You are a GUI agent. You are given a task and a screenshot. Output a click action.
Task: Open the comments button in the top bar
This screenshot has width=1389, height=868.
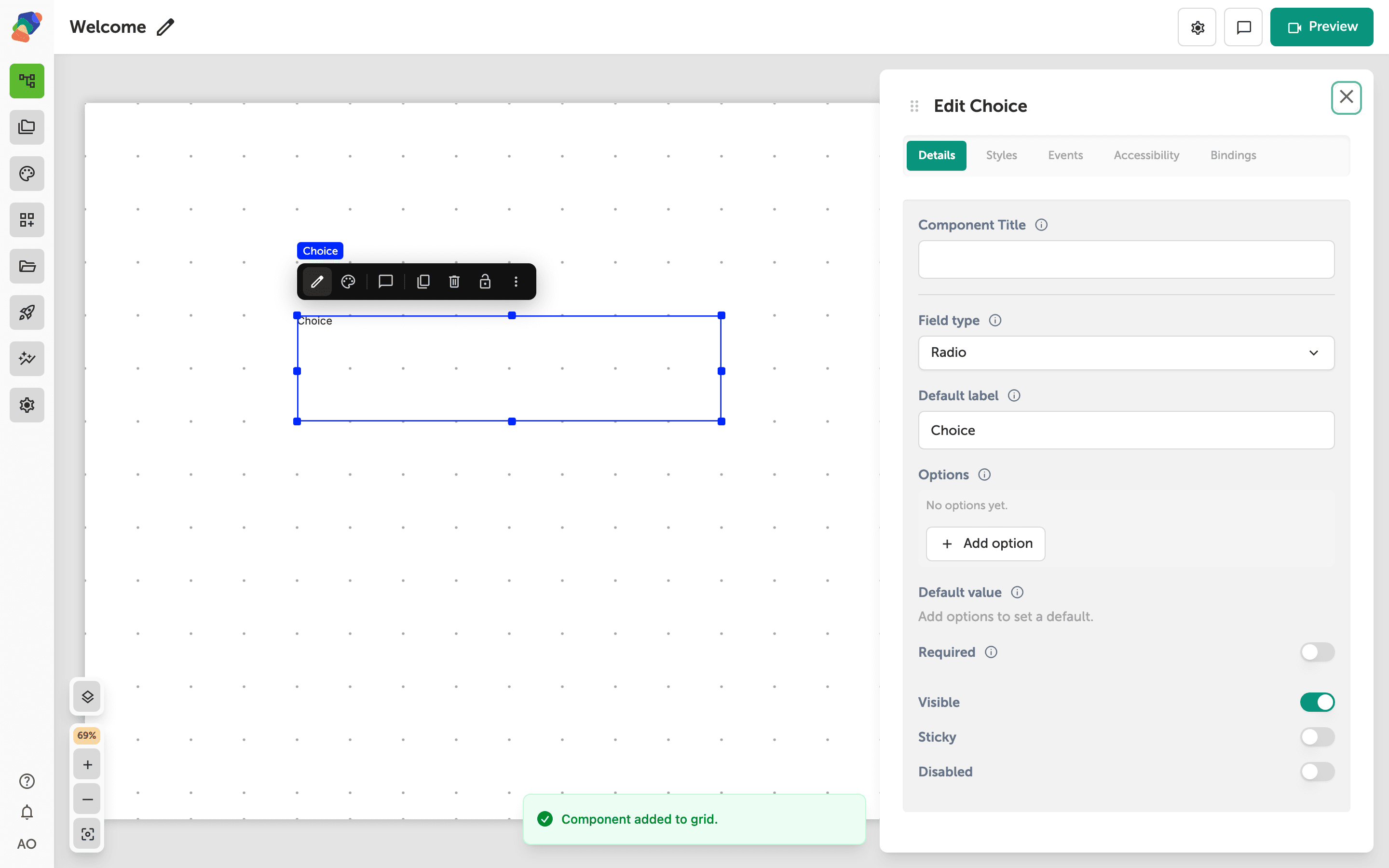click(1243, 27)
